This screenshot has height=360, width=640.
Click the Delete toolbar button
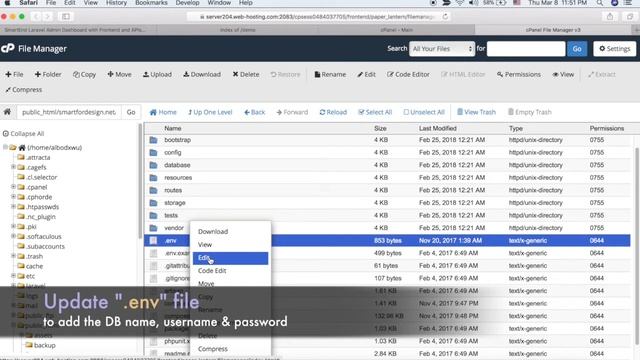(246, 74)
